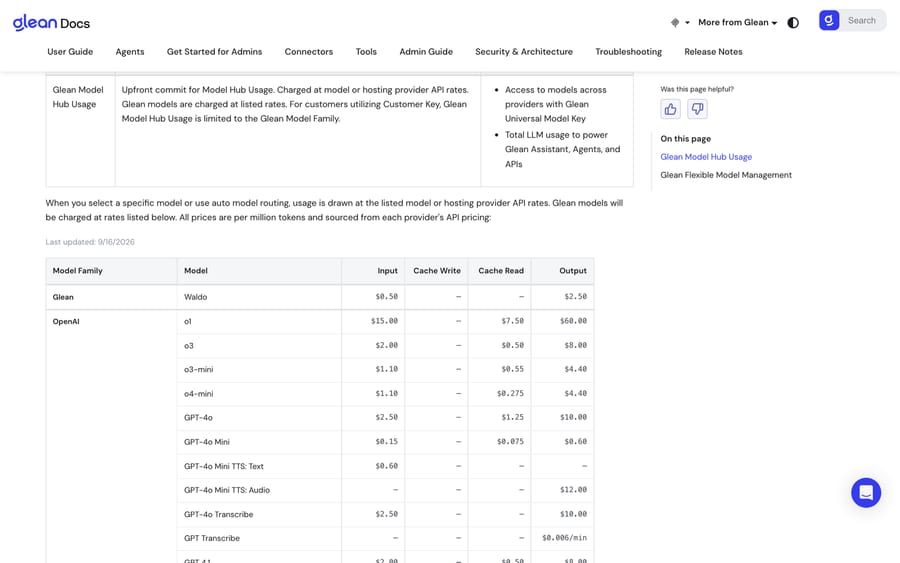This screenshot has width=900, height=563.
Task: Click the $0.275 cache read price
Action: [x=510, y=393]
